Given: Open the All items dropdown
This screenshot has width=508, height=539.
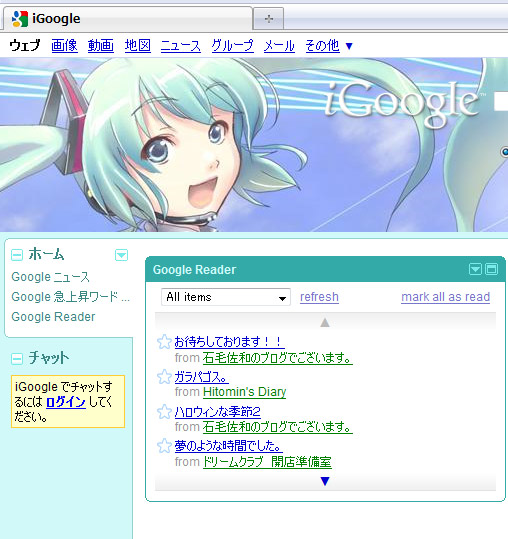Looking at the screenshot, I should click(226, 297).
